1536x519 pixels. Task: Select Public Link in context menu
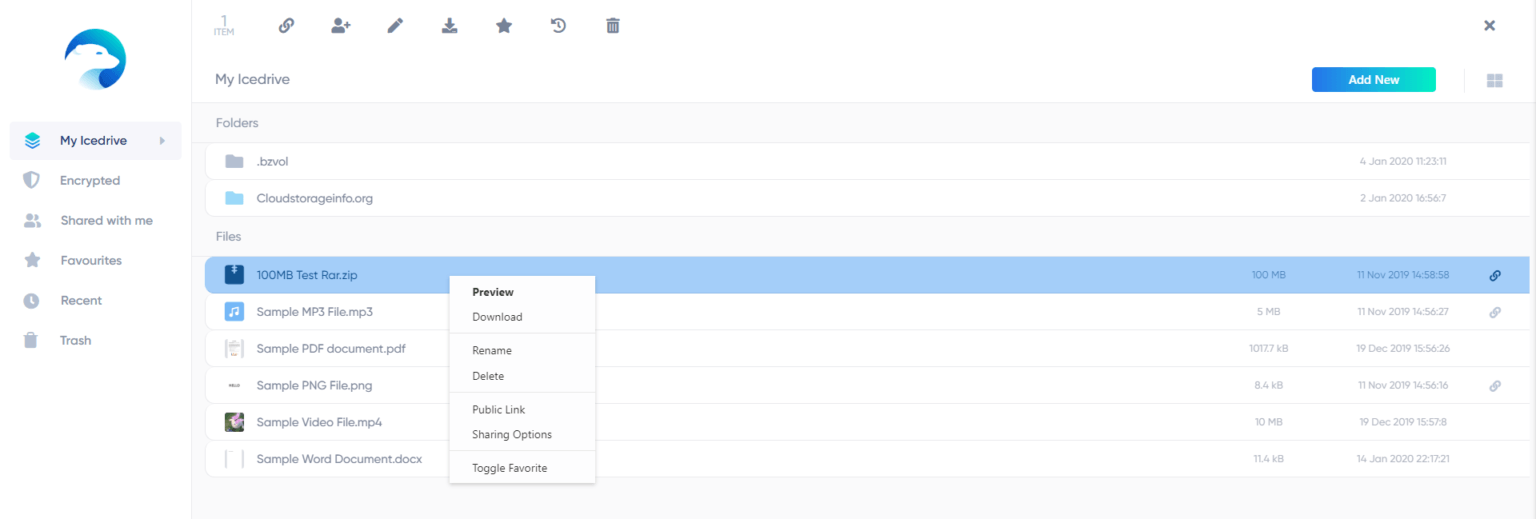pos(498,410)
